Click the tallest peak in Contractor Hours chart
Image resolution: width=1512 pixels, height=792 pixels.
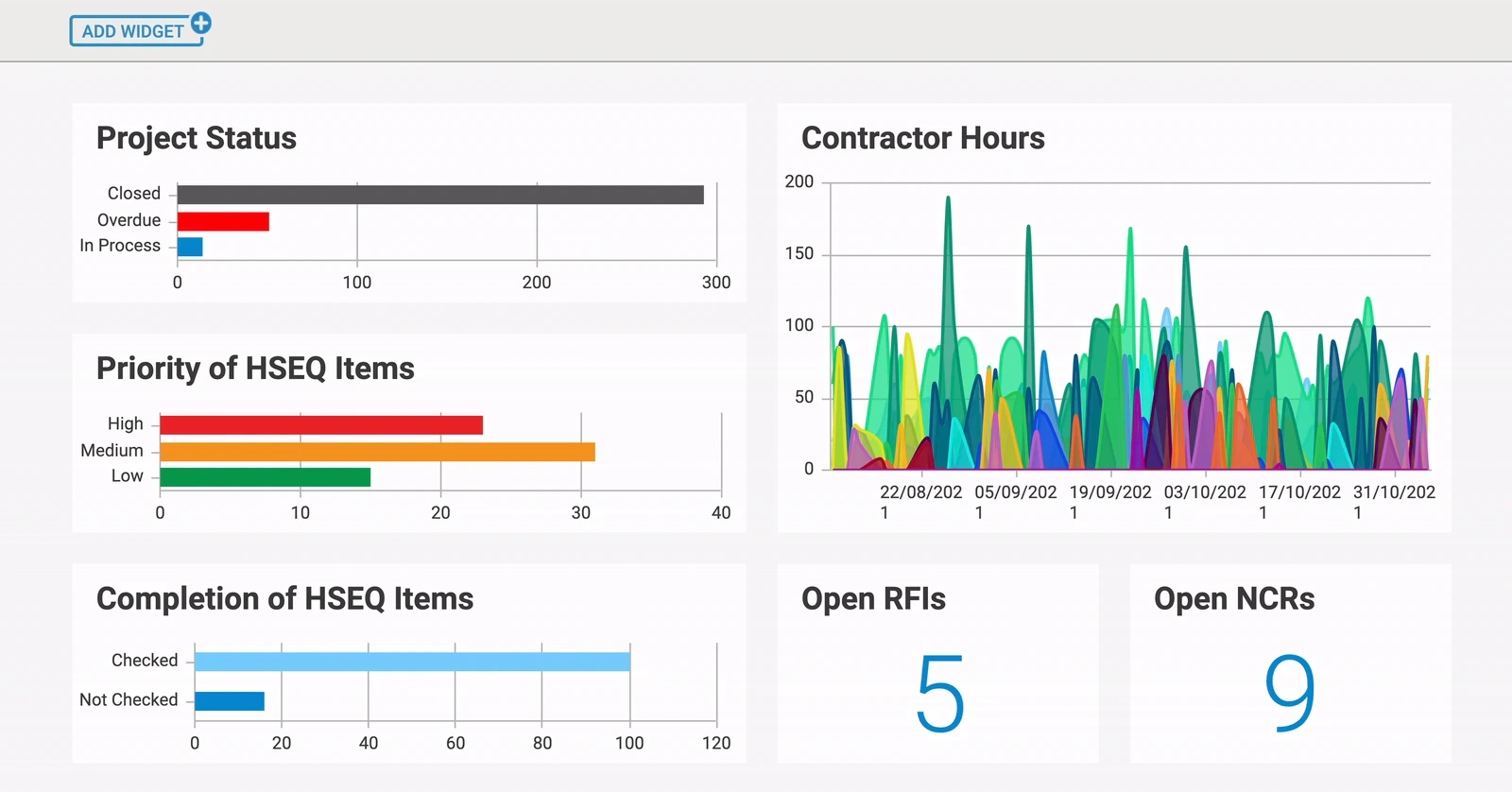(x=948, y=200)
